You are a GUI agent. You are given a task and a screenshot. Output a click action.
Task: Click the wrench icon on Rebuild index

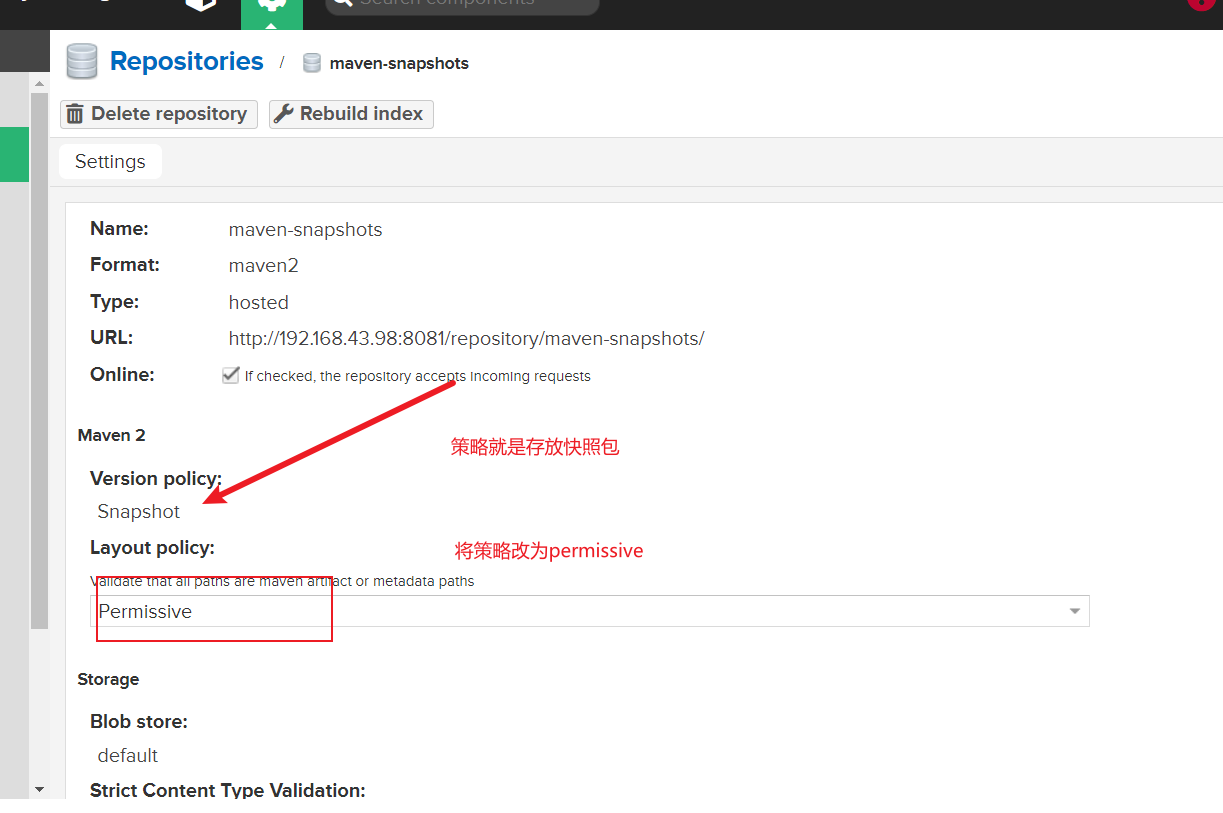point(284,114)
